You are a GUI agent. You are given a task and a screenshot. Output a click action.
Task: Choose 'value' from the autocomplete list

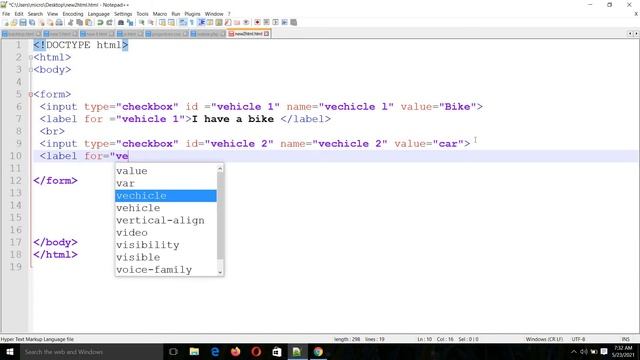[x=166, y=171]
